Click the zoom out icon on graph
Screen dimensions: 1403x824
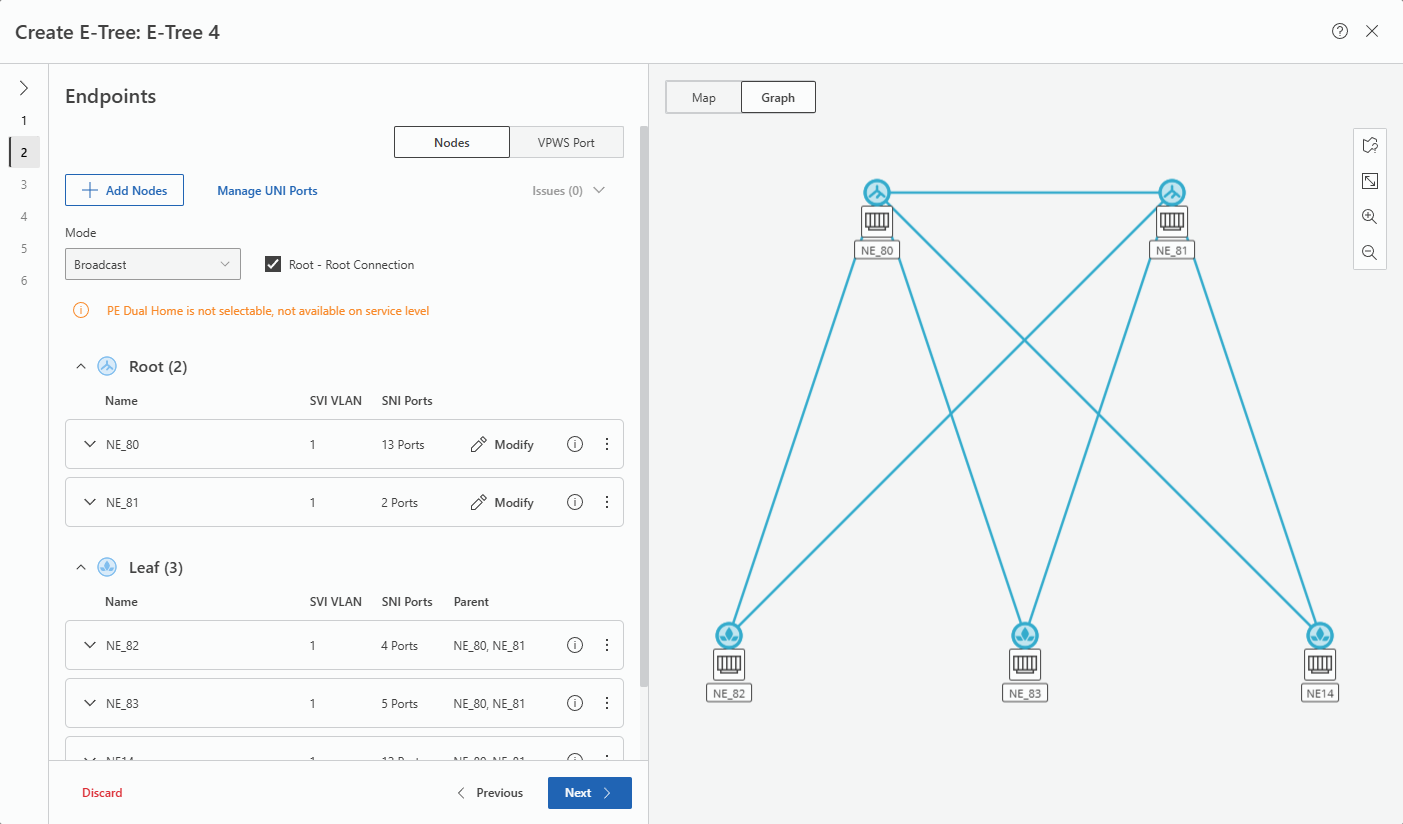[1370, 253]
